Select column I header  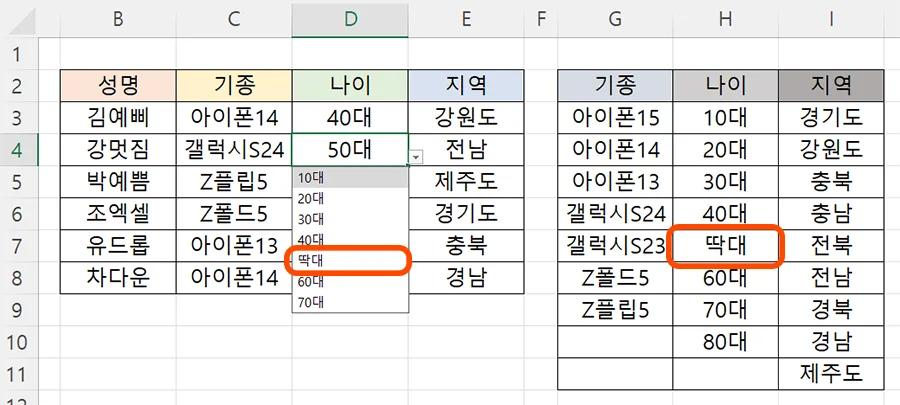(x=831, y=19)
